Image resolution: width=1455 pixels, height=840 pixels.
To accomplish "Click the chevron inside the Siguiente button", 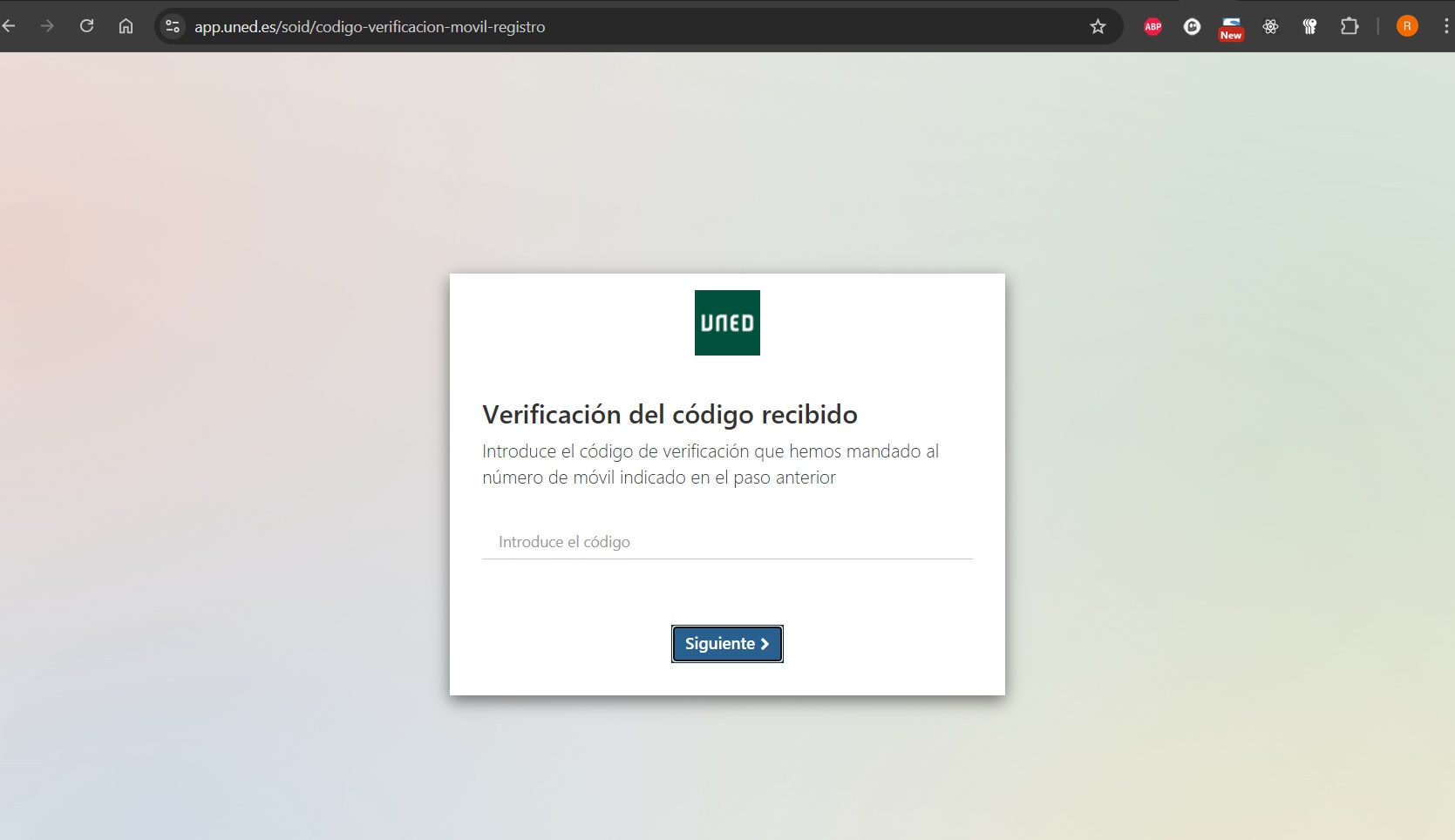I will (x=765, y=644).
